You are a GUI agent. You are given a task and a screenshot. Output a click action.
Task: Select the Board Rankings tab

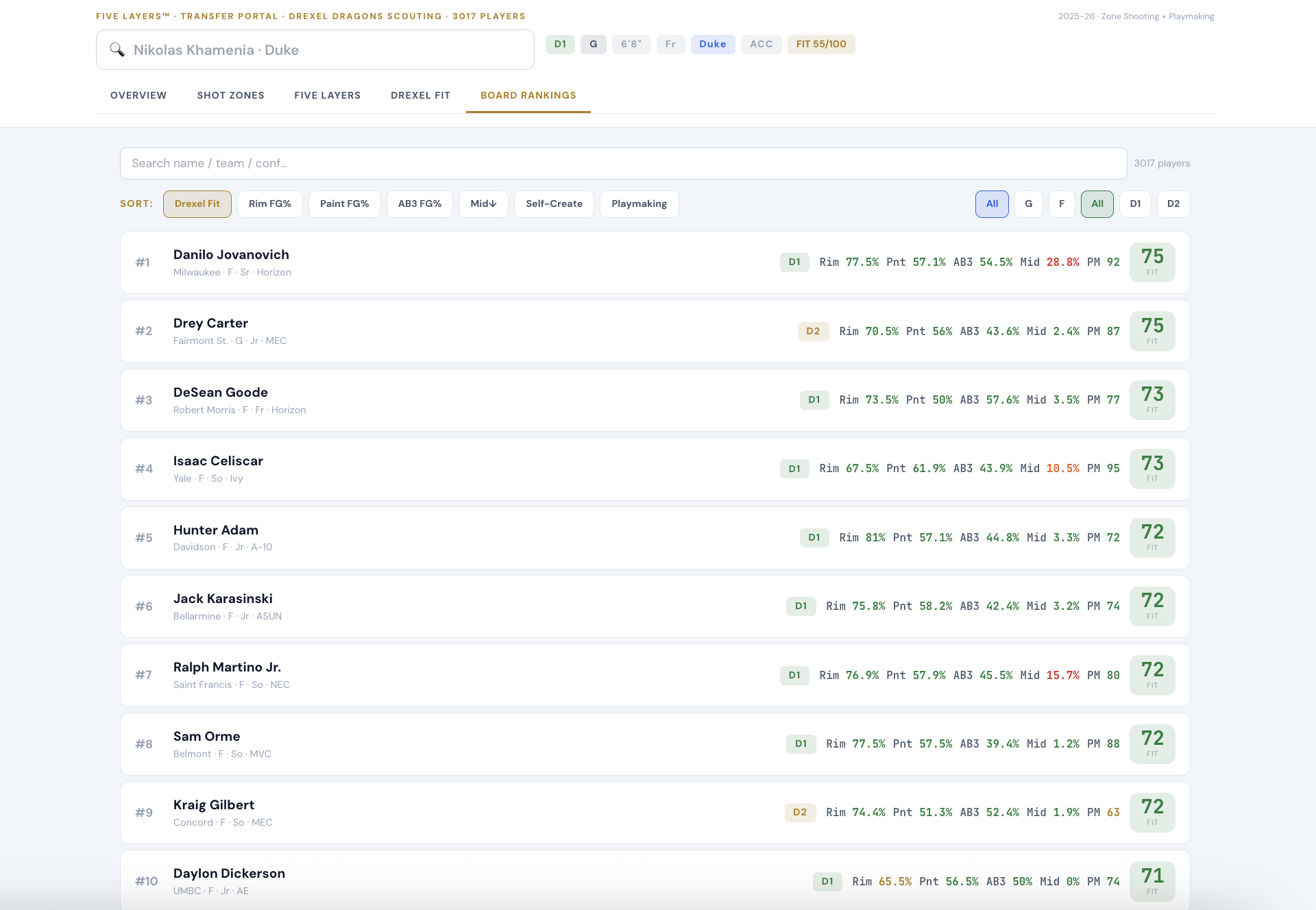[528, 95]
